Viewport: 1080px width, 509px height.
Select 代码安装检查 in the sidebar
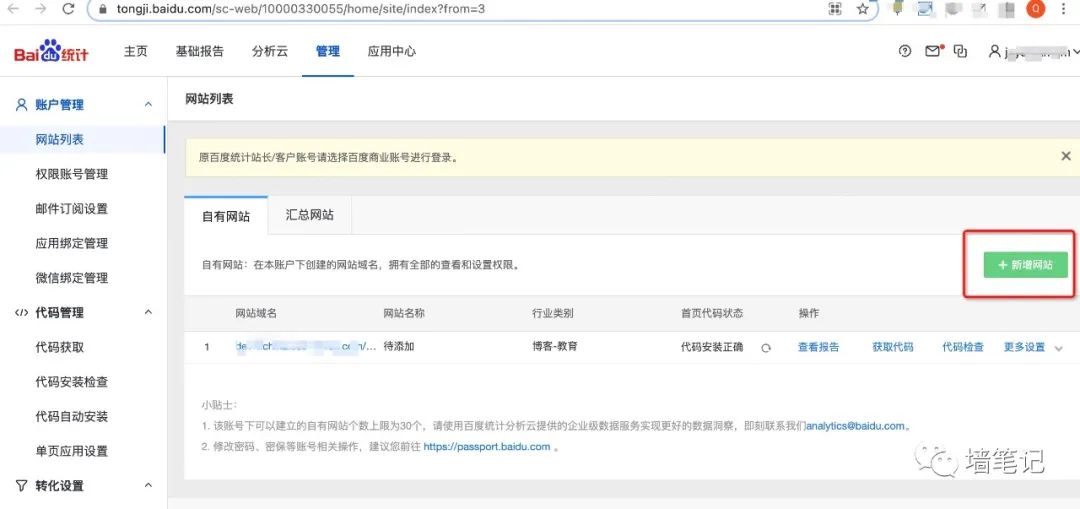pos(71,382)
